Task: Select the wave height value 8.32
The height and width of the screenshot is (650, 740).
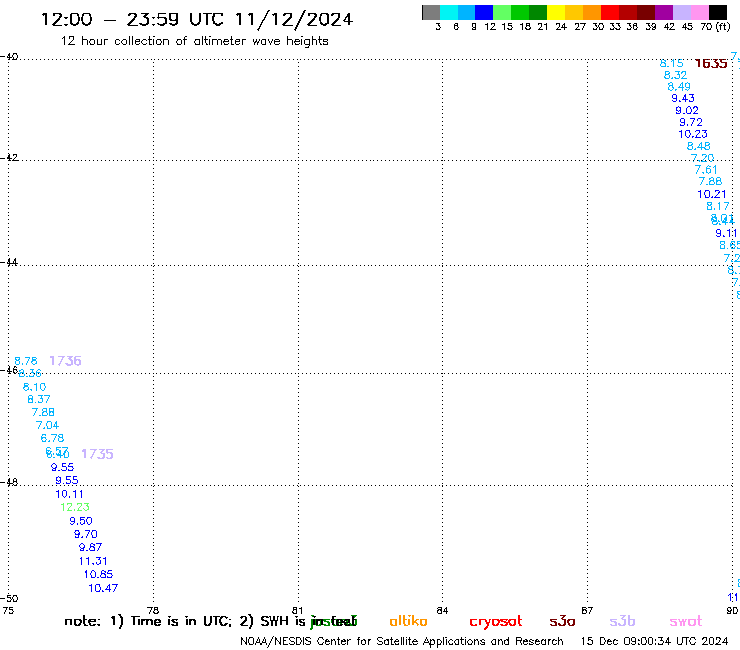Action: coord(675,75)
